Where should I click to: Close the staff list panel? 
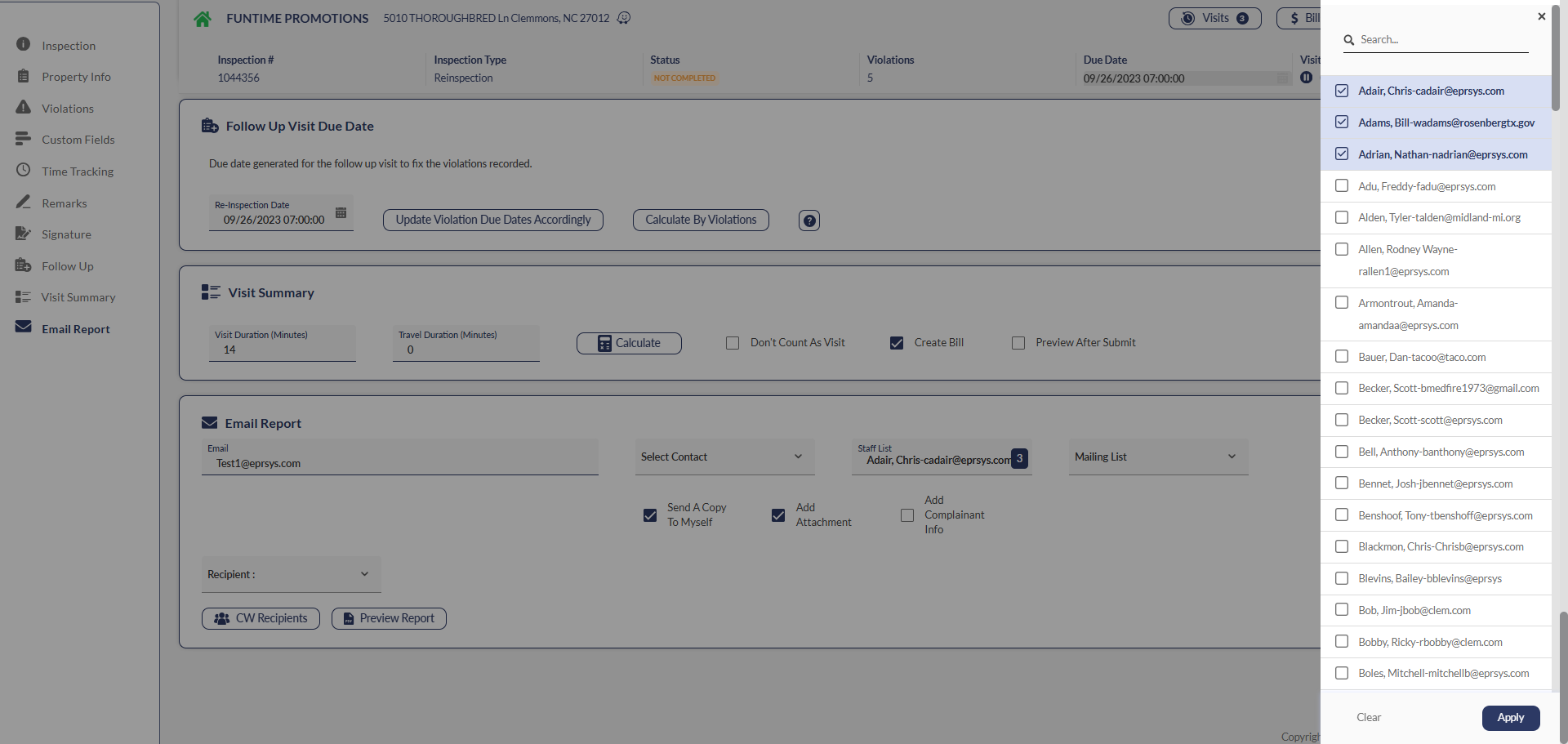pyautogui.click(x=1541, y=16)
